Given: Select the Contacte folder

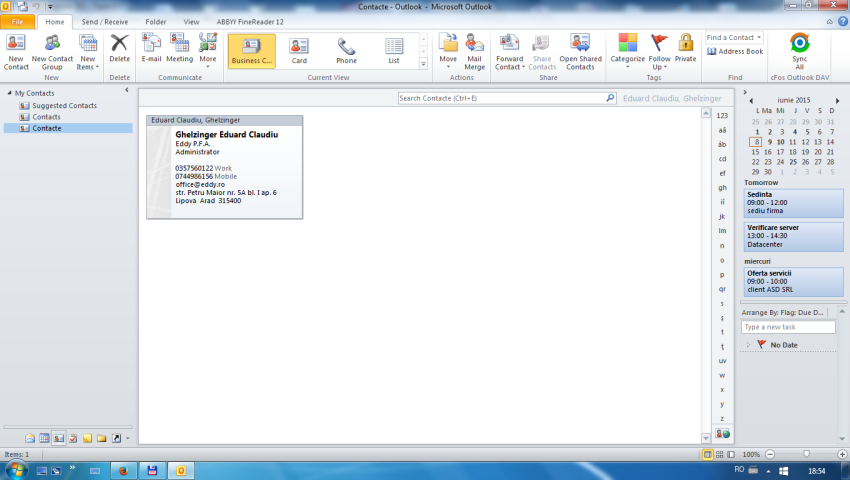Looking at the screenshot, I should click(68, 128).
